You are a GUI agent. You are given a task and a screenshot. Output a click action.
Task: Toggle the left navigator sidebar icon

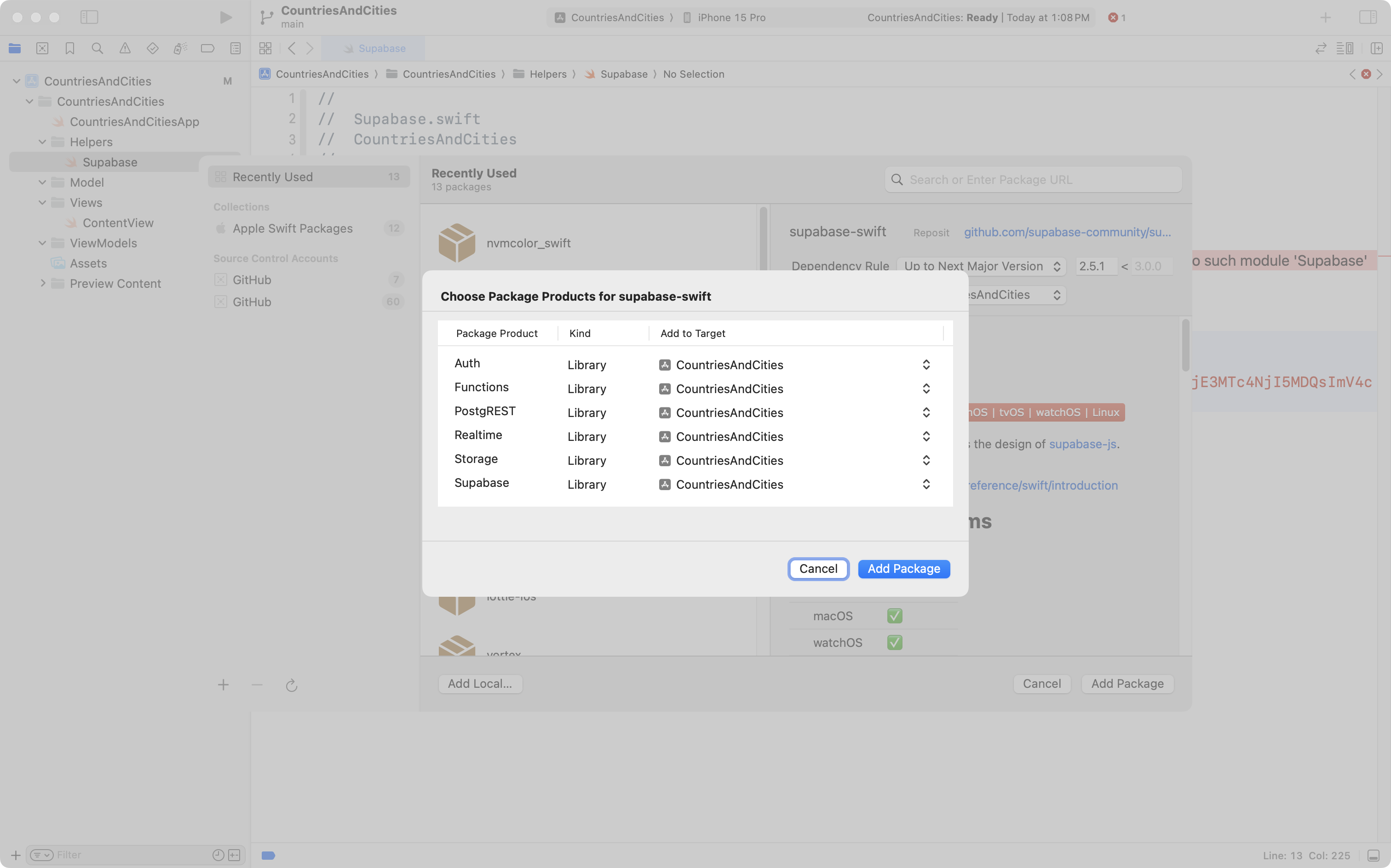coord(89,17)
